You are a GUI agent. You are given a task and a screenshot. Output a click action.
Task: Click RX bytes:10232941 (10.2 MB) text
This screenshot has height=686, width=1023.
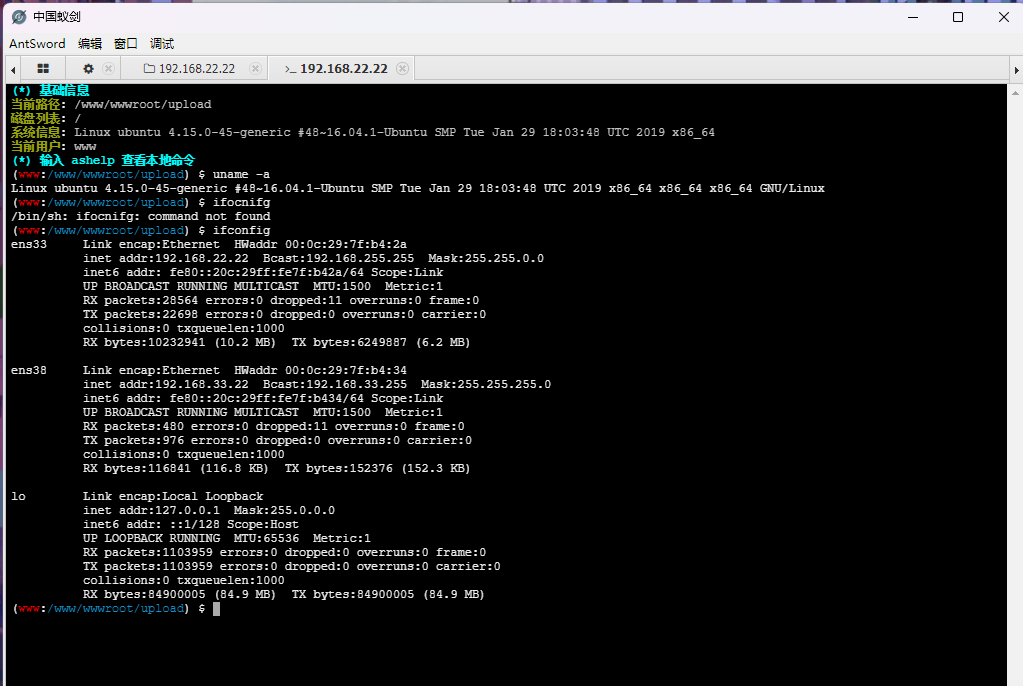tap(179, 342)
